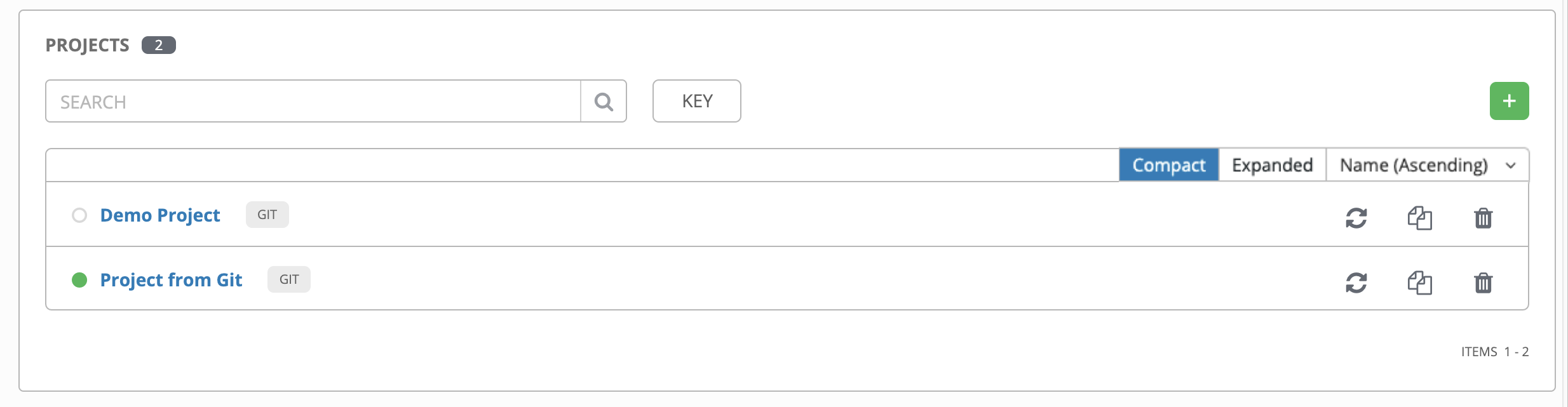Click the GIT tag on Project from Git

pos(289,279)
